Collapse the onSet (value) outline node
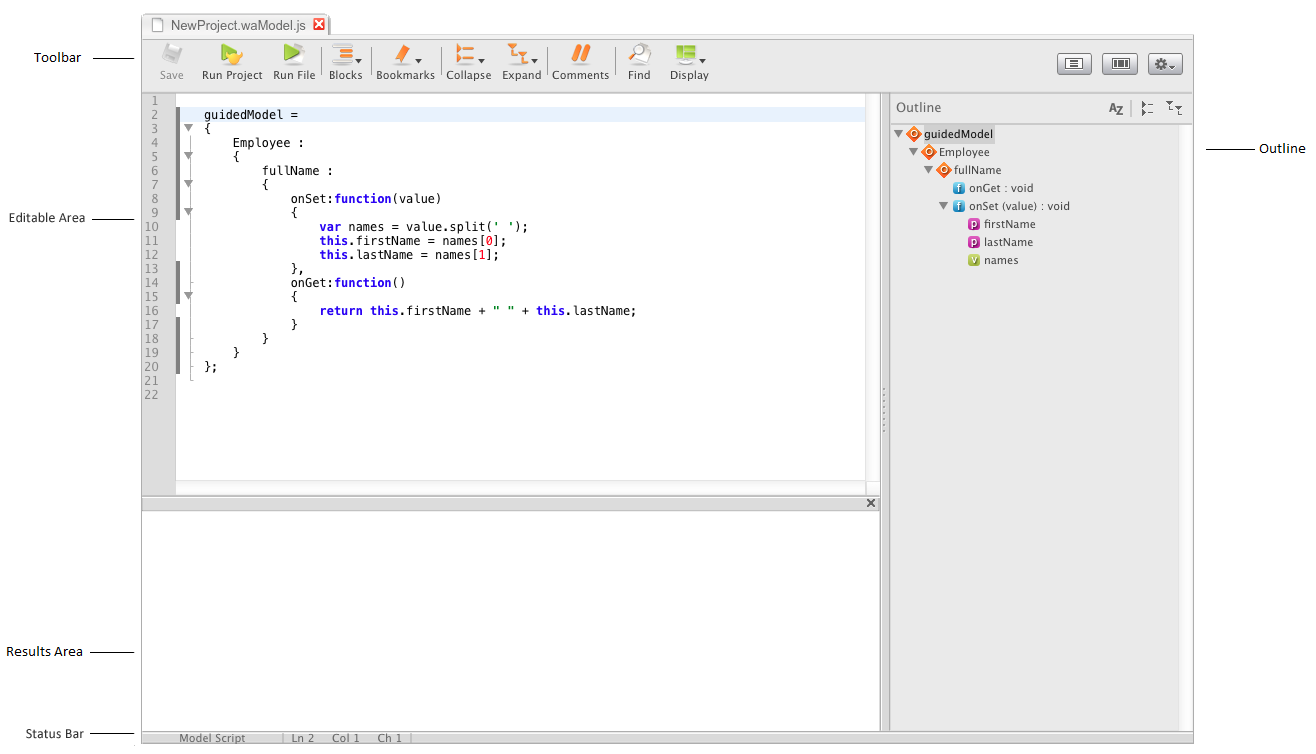The width and height of the screenshot is (1316, 754). pyautogui.click(x=944, y=206)
